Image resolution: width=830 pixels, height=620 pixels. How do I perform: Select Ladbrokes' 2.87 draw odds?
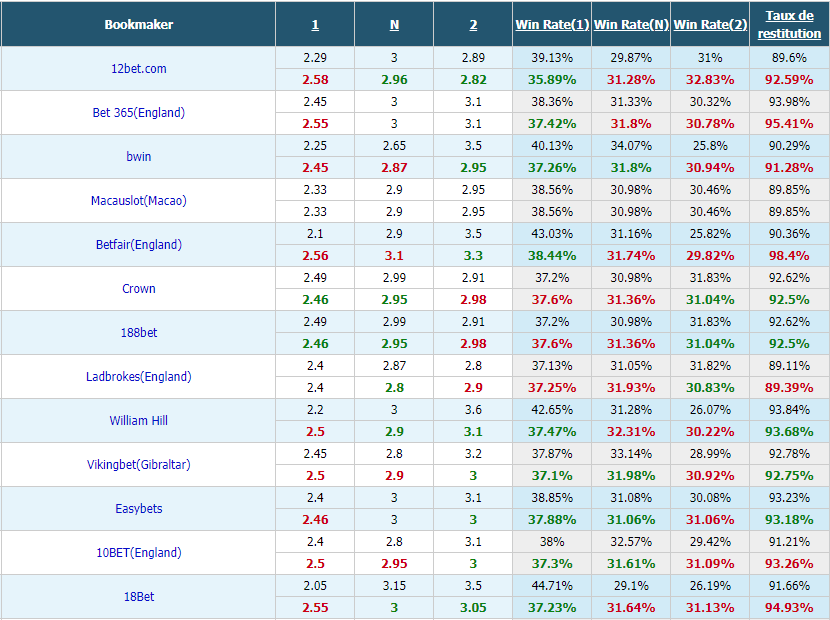[x=394, y=365]
